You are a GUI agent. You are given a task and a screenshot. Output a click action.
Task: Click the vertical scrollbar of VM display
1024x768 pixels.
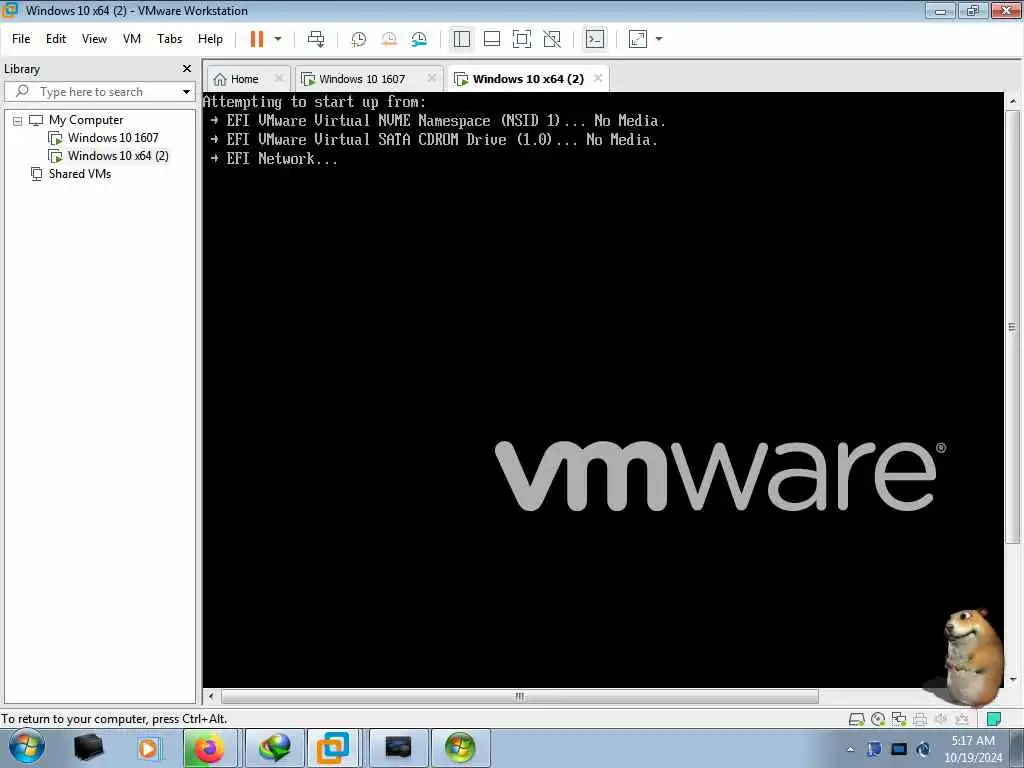click(x=1012, y=327)
